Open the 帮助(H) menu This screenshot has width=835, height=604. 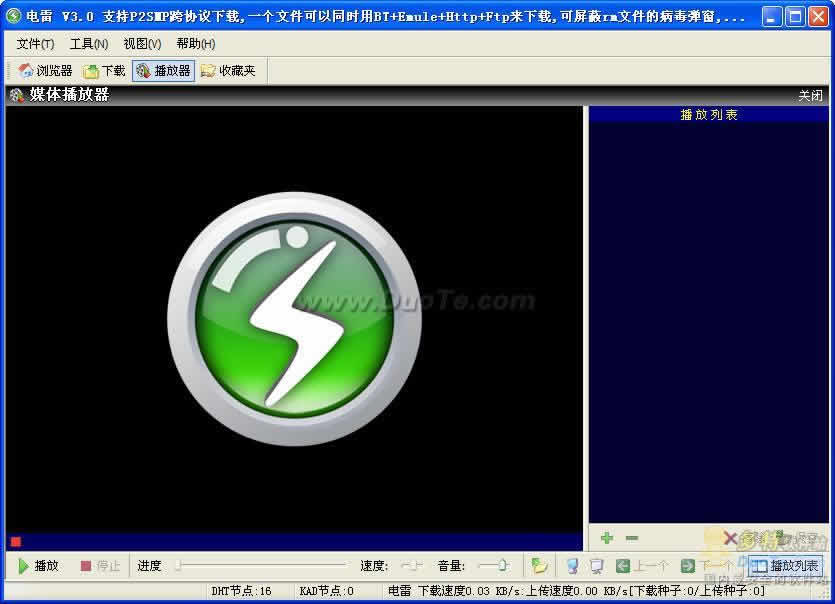(x=195, y=44)
